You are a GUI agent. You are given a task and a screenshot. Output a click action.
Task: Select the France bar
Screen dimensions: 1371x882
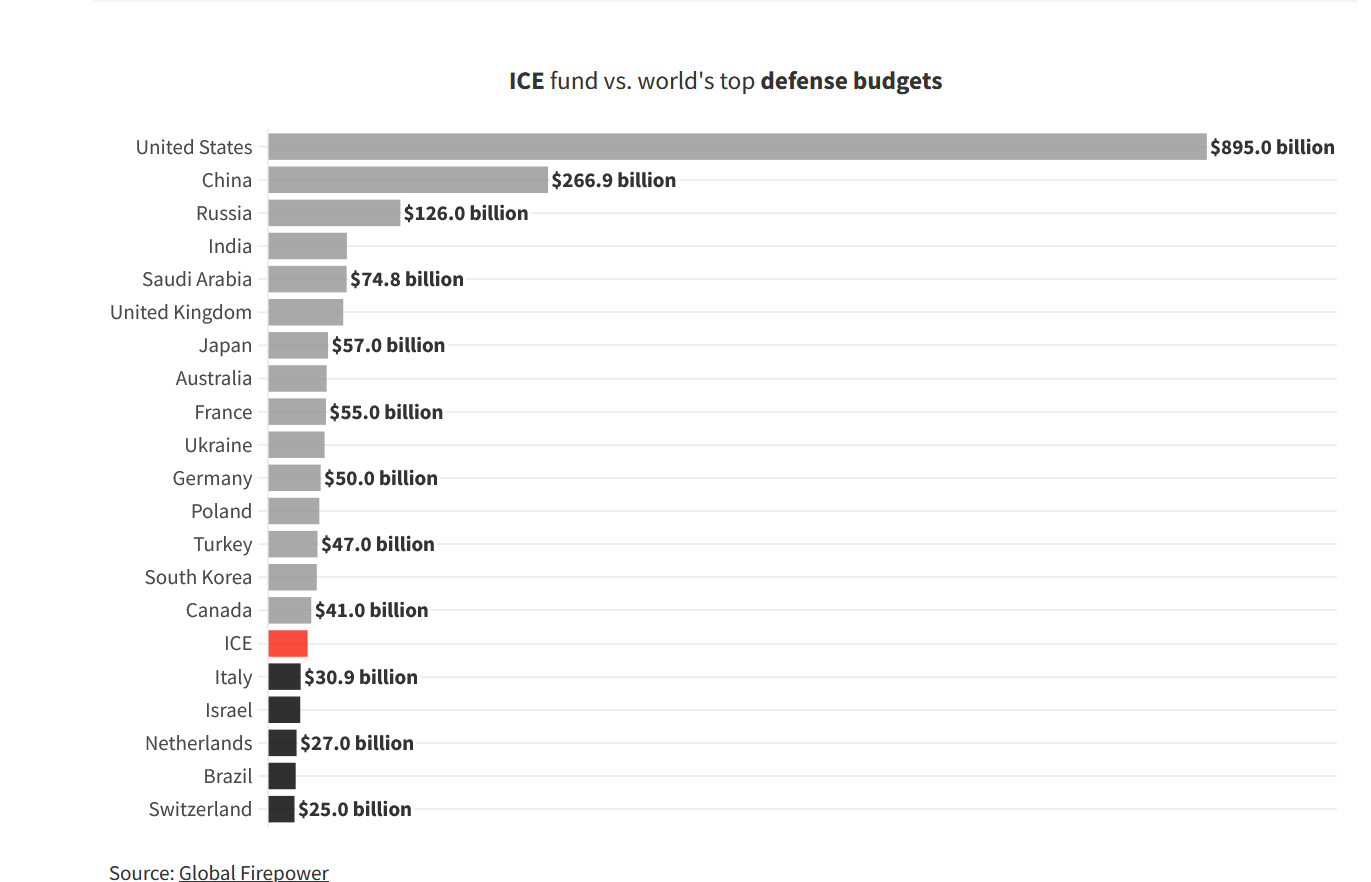297,412
